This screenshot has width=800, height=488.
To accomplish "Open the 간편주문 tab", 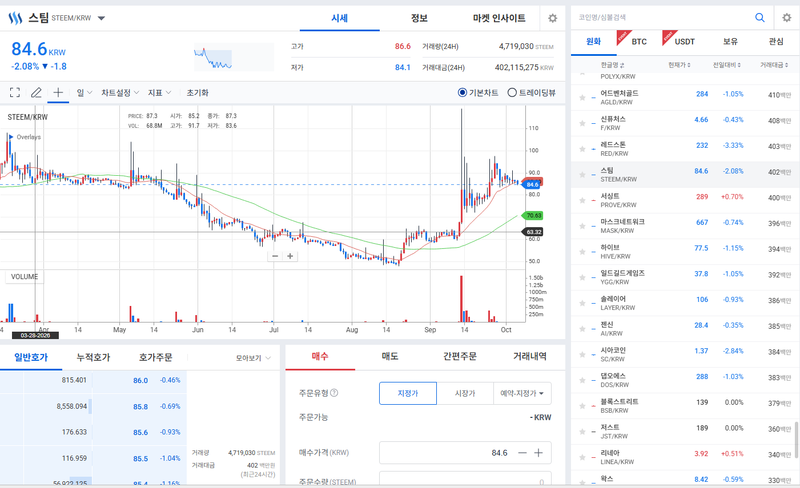I will 460,356.
